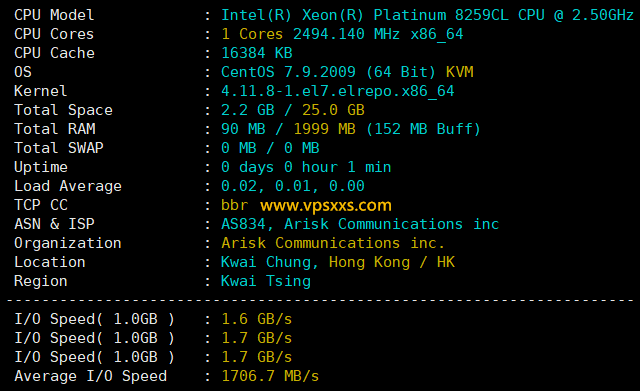Click the Total RAM value '90 MB / 1999 MB'
This screenshot has height=391, width=640.
click(288, 129)
